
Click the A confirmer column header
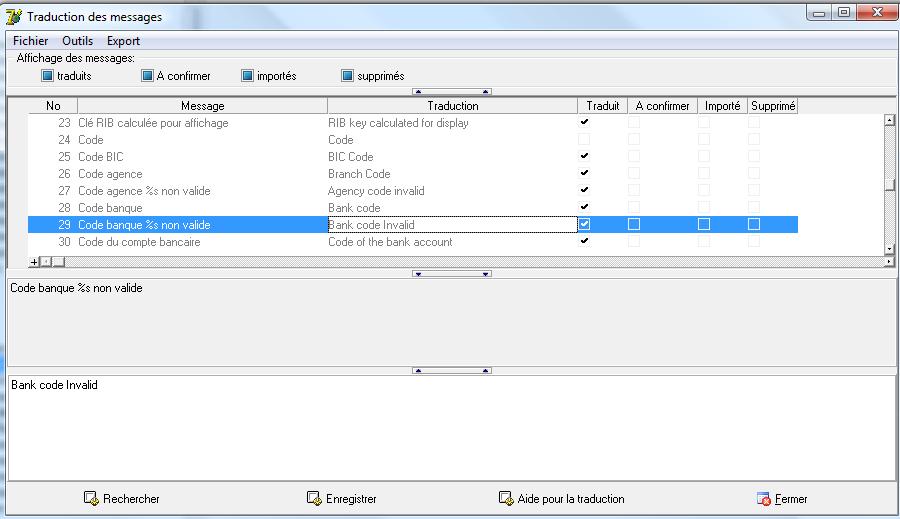pyautogui.click(x=662, y=106)
